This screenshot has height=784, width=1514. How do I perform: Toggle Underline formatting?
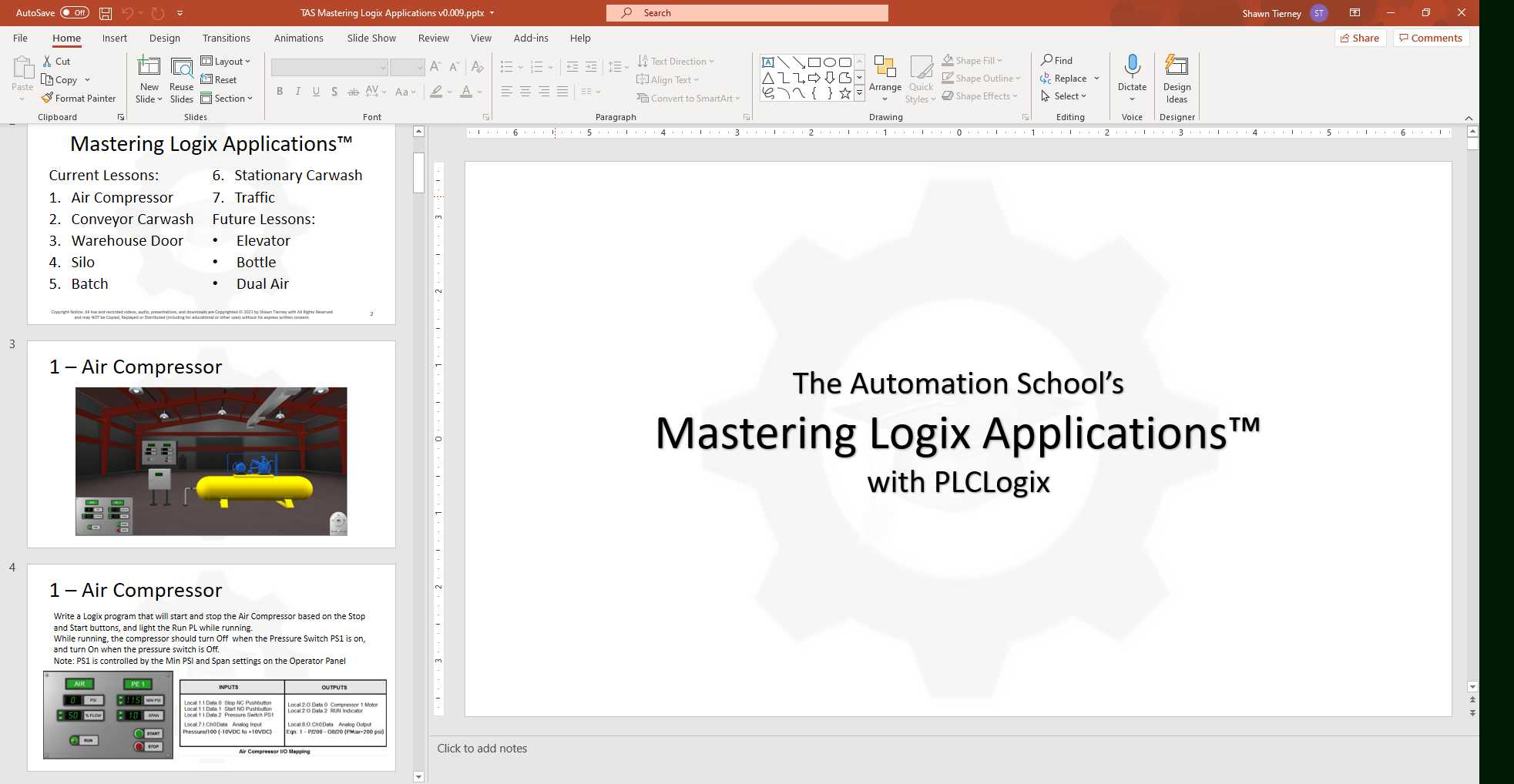click(x=316, y=92)
